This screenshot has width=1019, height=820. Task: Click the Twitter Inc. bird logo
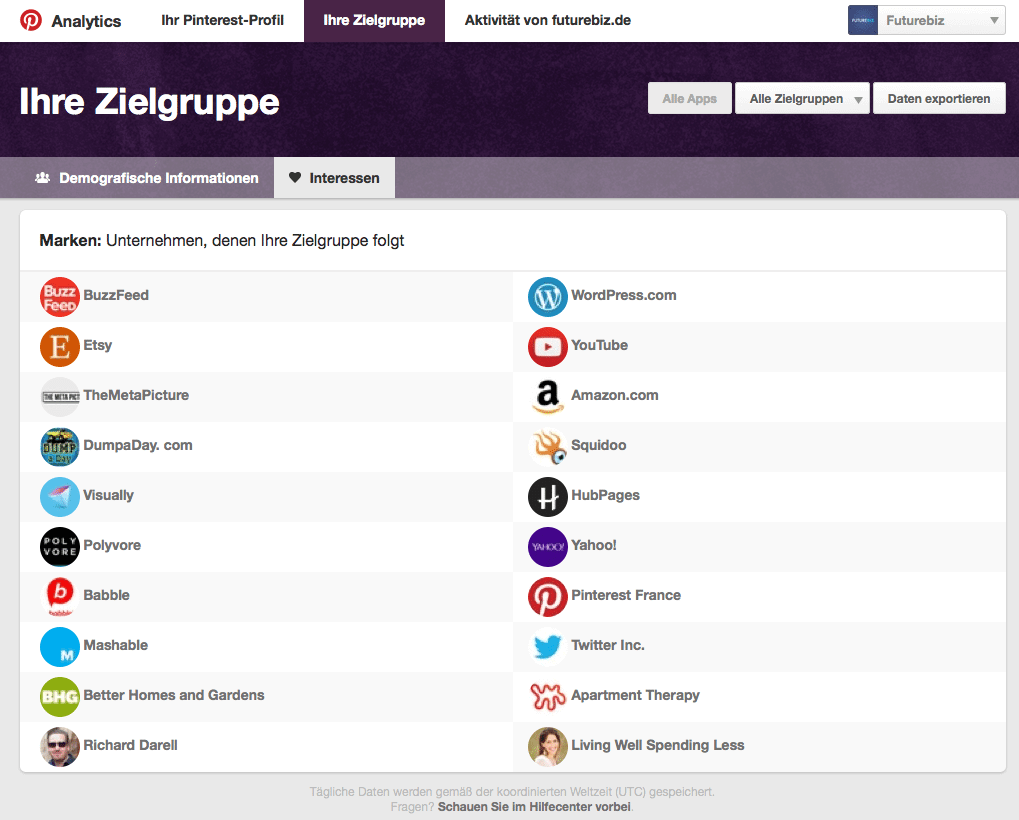pyautogui.click(x=548, y=647)
